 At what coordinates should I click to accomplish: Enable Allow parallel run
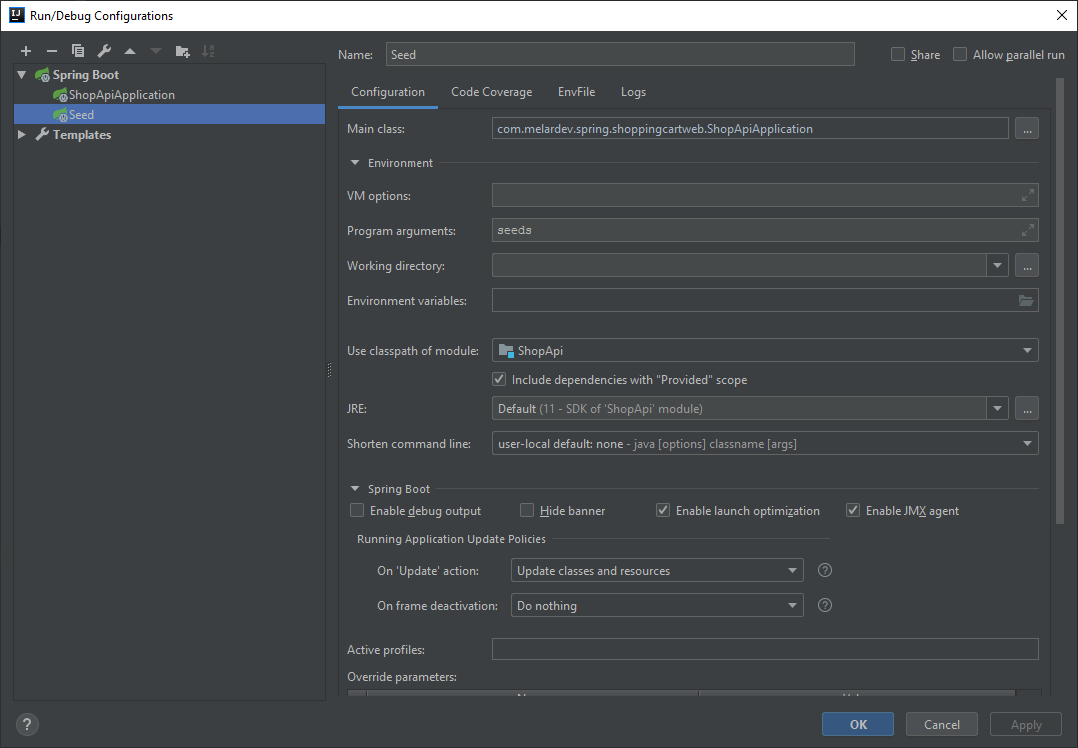[960, 54]
